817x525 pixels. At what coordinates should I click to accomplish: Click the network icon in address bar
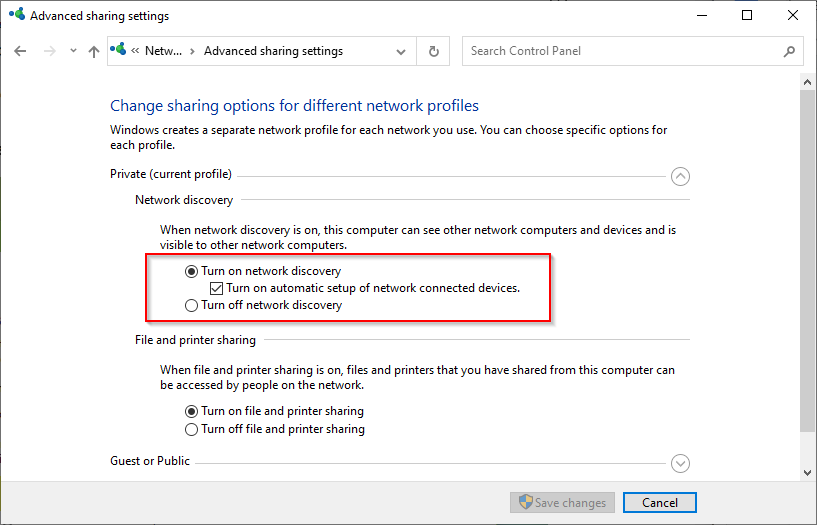click(120, 51)
